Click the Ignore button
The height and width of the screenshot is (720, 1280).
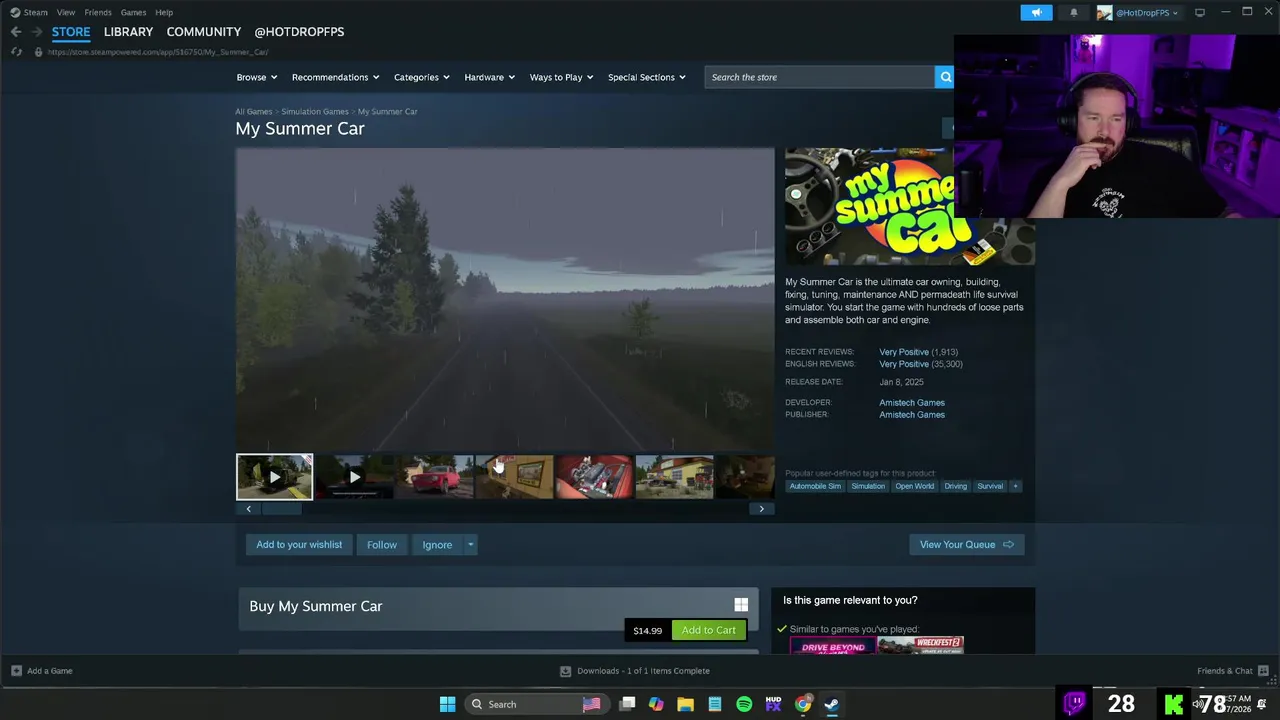pyautogui.click(x=437, y=545)
